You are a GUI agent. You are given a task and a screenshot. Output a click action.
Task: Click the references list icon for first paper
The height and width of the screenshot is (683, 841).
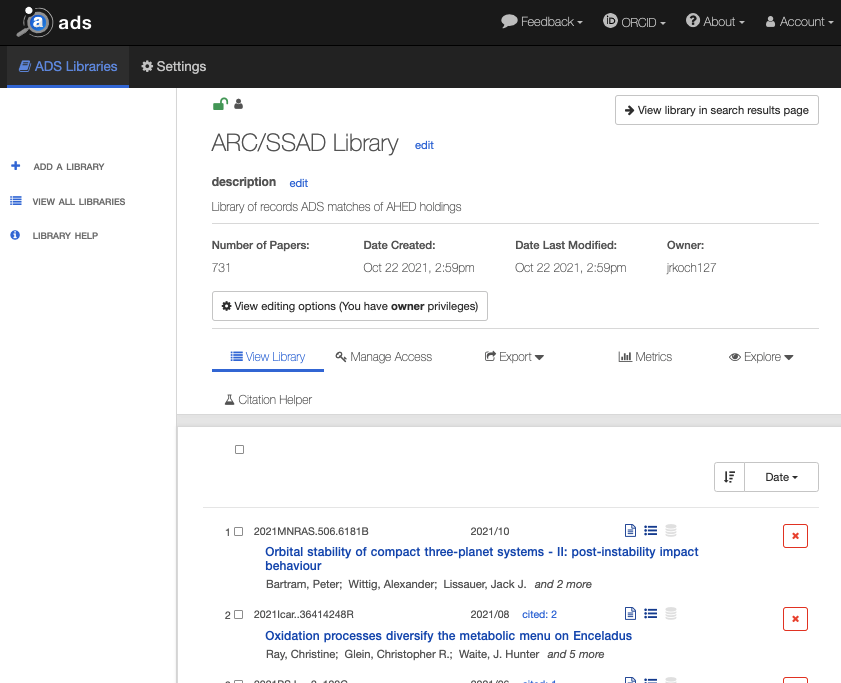click(x=650, y=531)
